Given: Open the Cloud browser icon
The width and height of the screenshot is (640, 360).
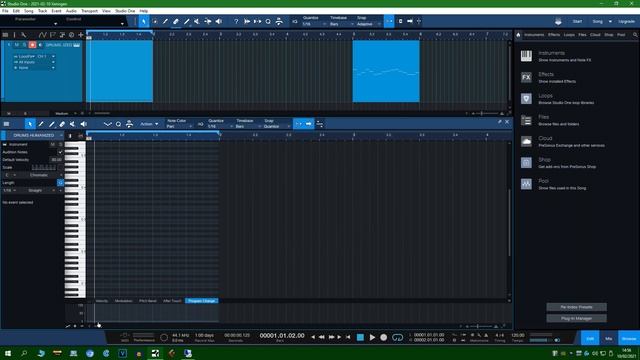Looking at the screenshot, I should (526, 141).
